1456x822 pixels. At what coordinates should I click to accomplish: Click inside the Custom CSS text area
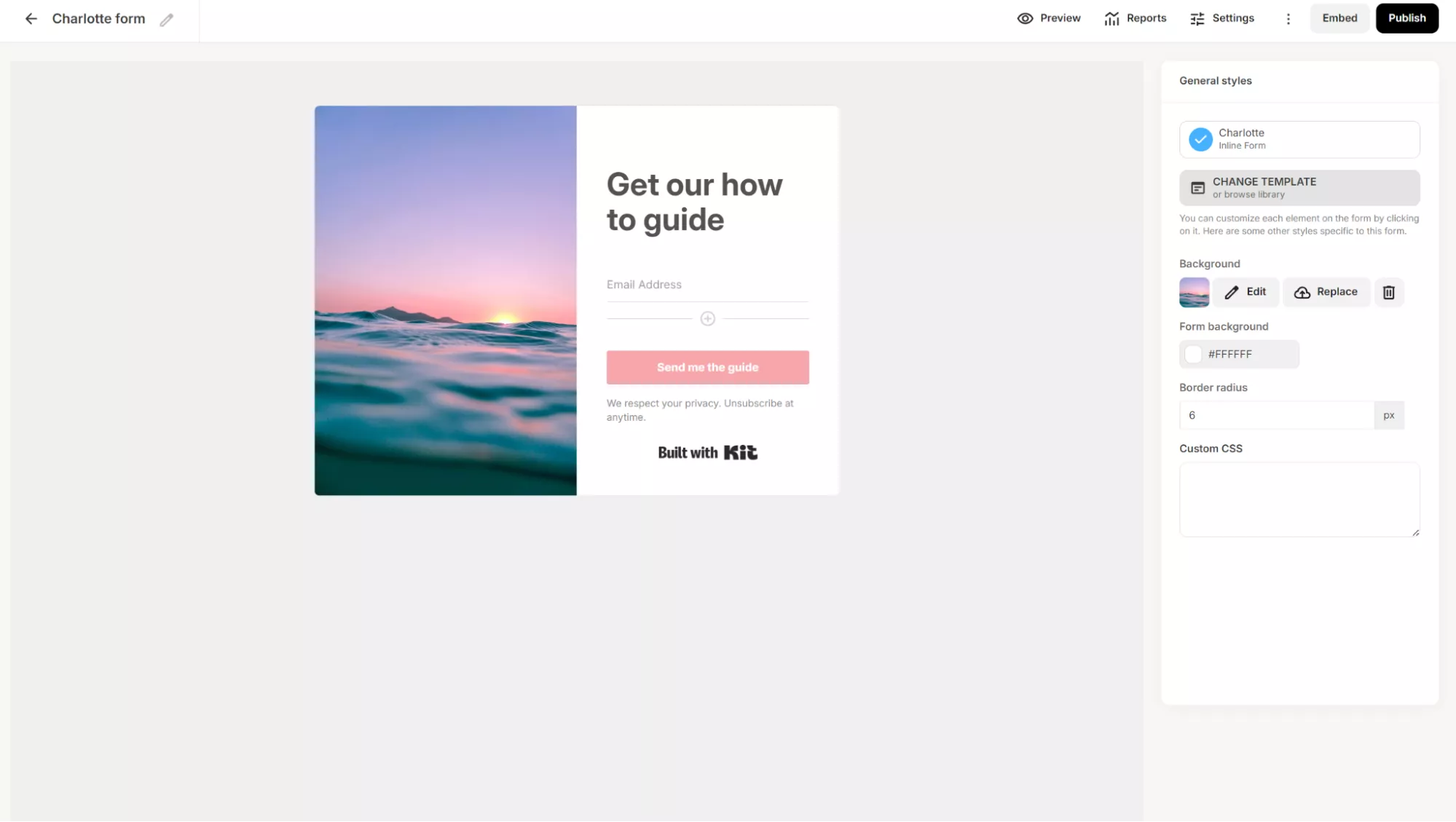1299,499
